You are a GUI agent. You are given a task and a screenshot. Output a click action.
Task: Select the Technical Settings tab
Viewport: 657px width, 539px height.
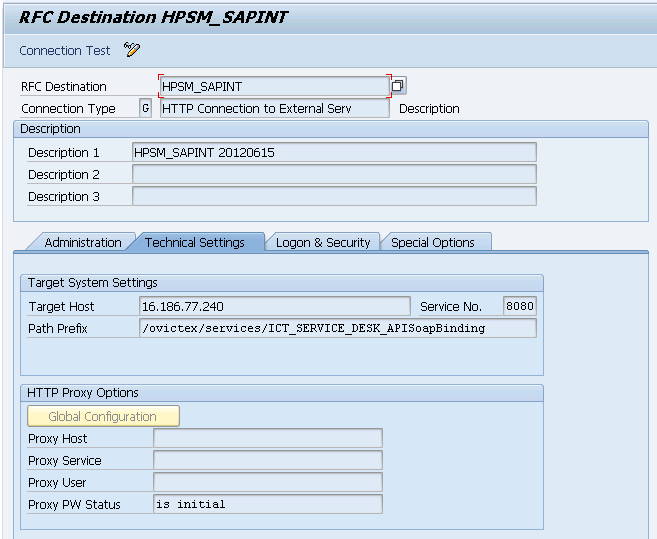[x=195, y=243]
